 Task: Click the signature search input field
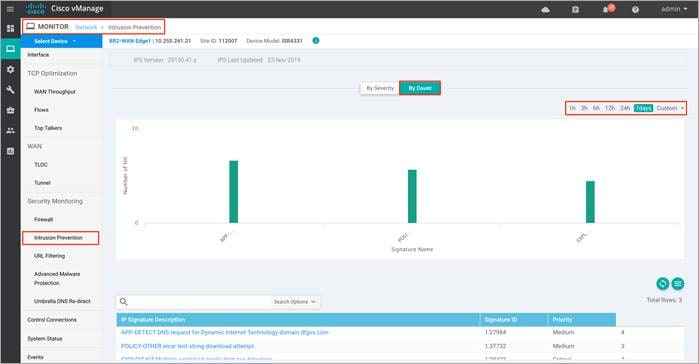(200, 302)
